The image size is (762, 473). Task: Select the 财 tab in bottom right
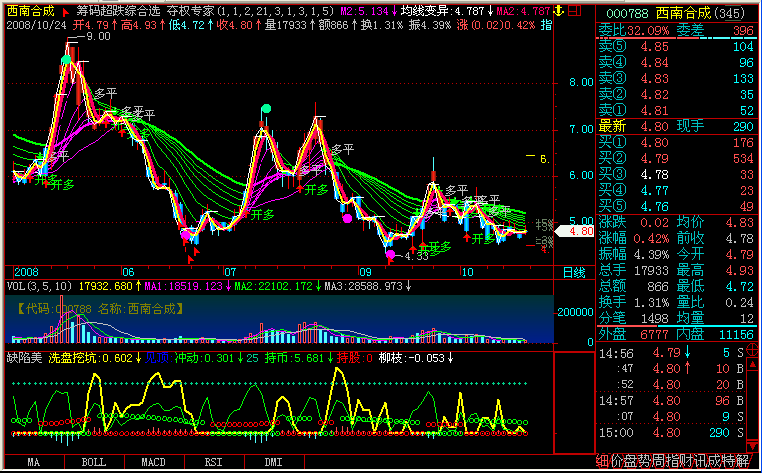687,460
